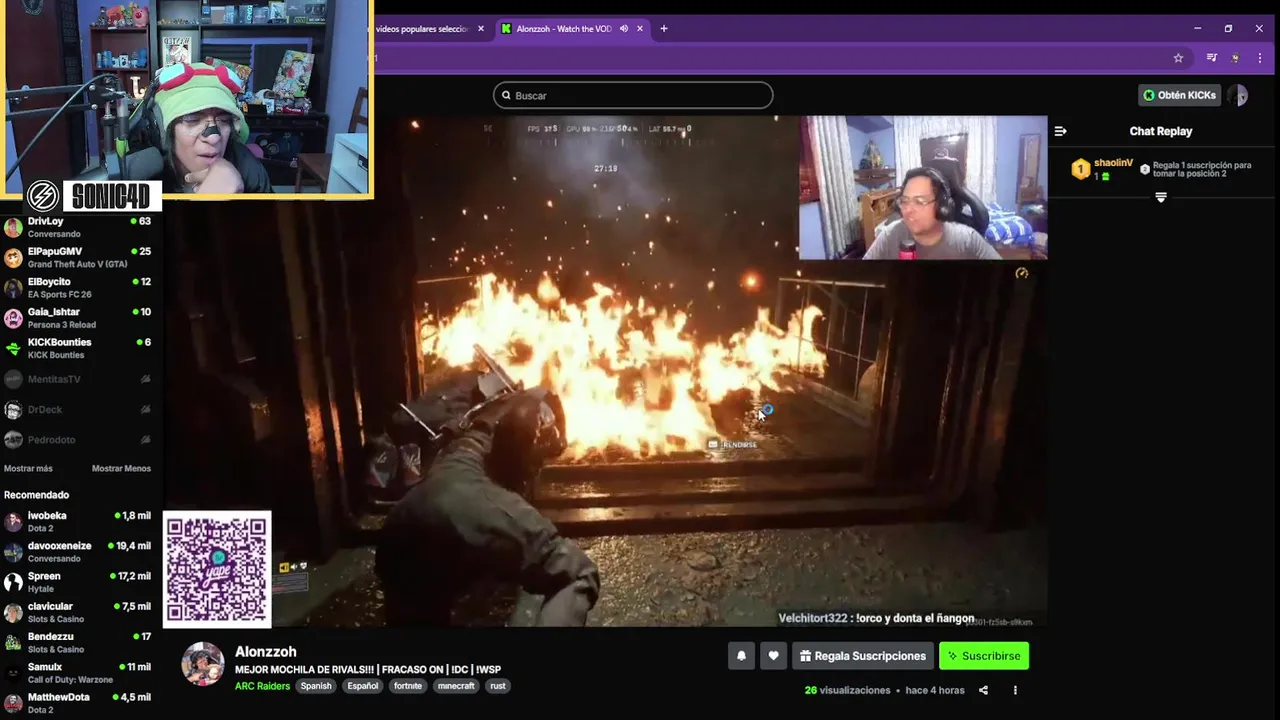The image size is (1280, 720).
Task: Expand list with Mostrar más
Action: (28, 468)
